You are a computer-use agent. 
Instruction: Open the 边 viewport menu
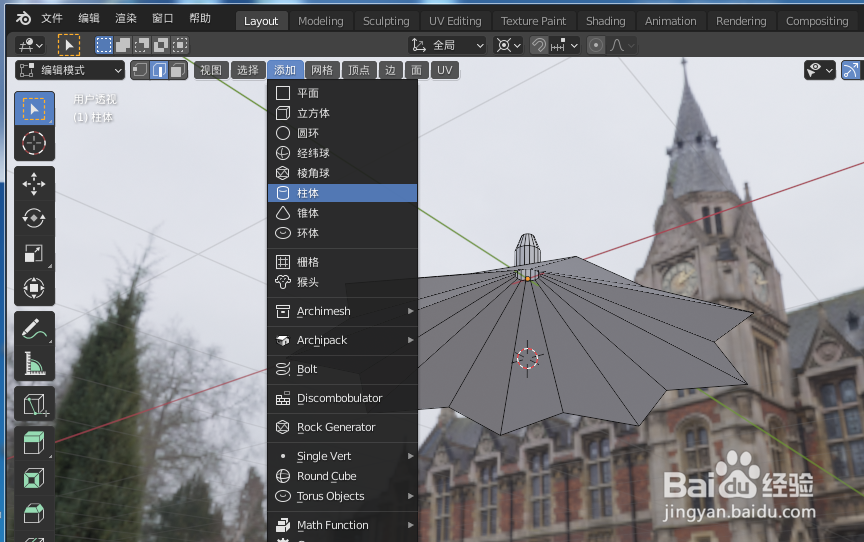coord(390,70)
